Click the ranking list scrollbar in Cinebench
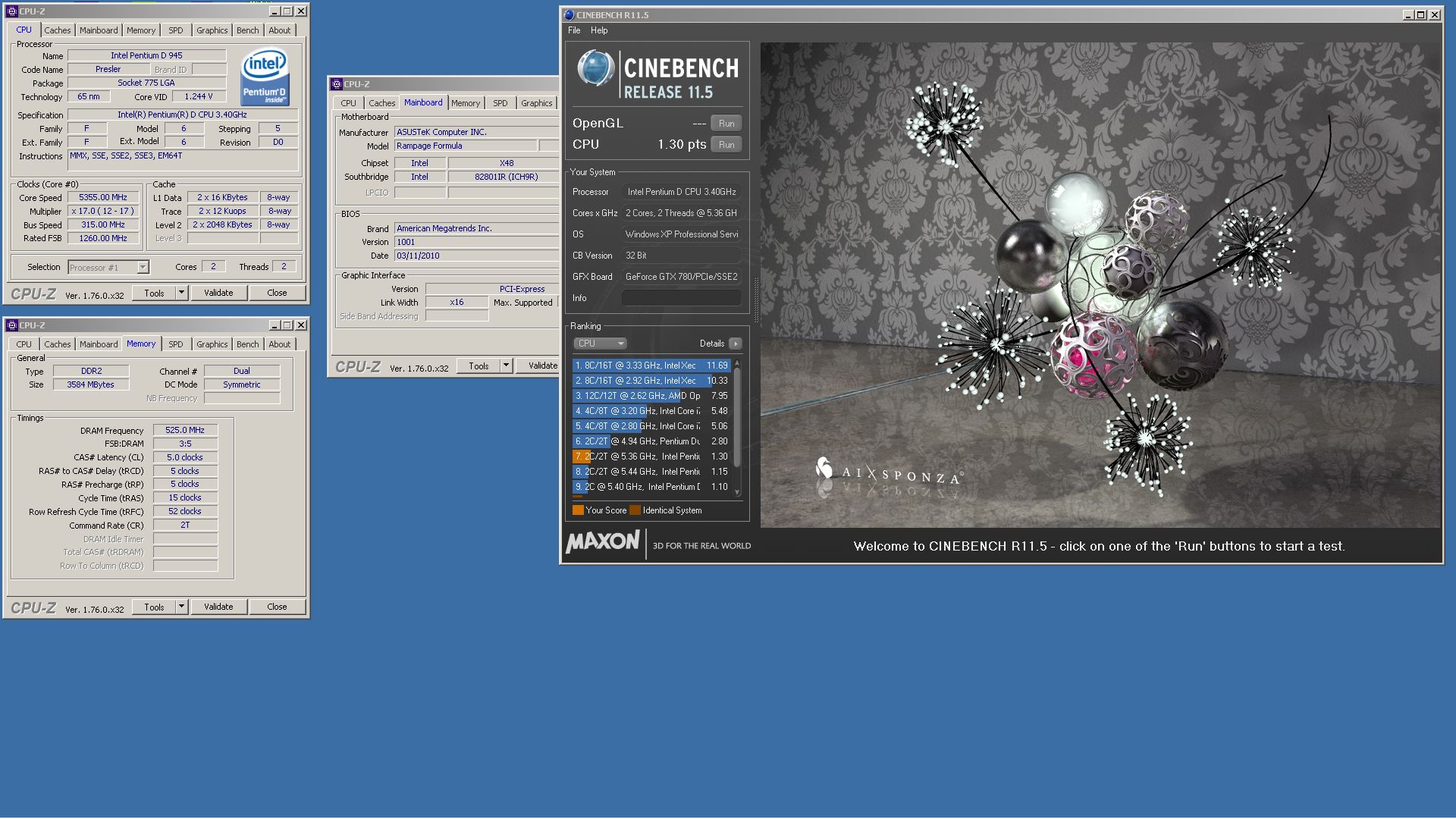 [737, 428]
